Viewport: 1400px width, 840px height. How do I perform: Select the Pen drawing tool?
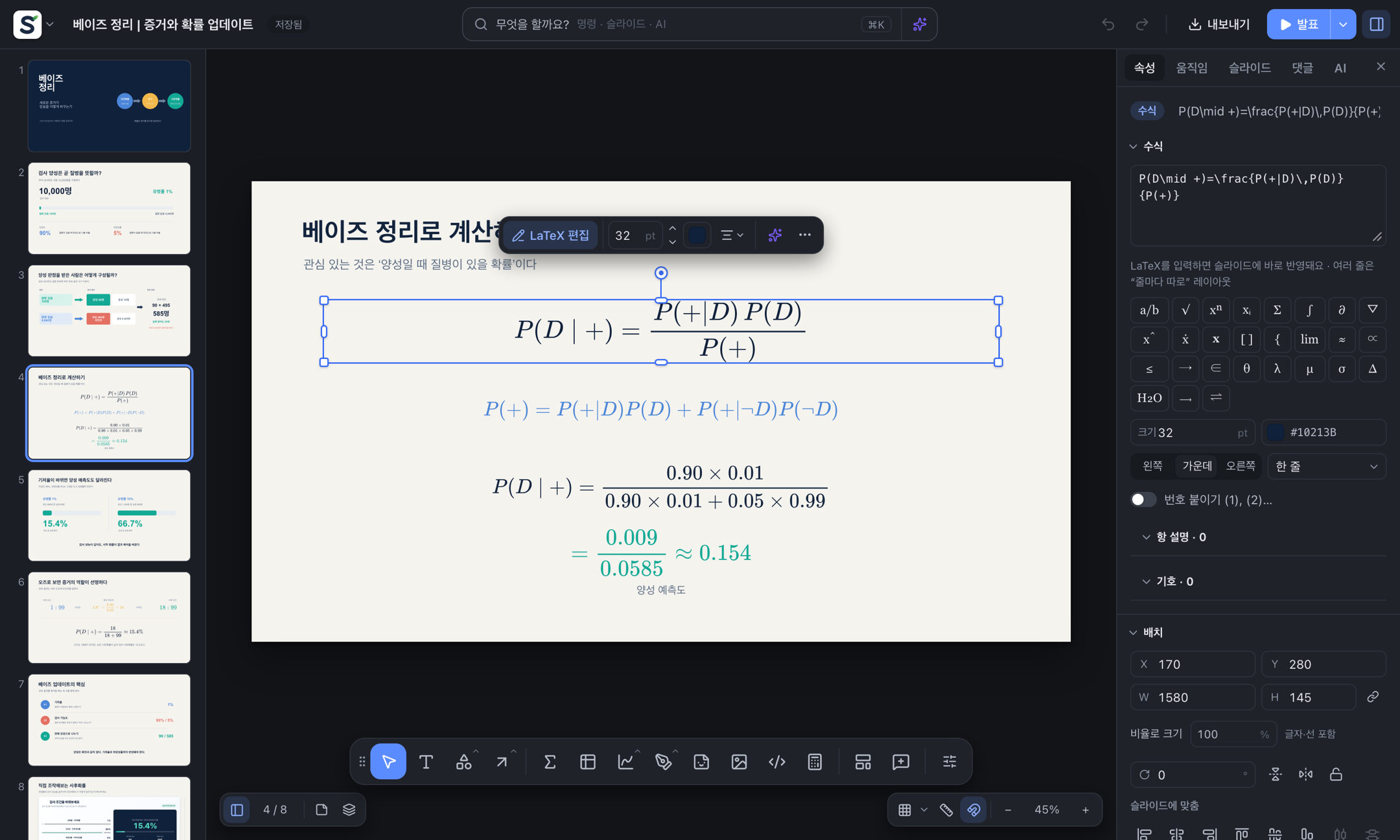[x=663, y=762]
